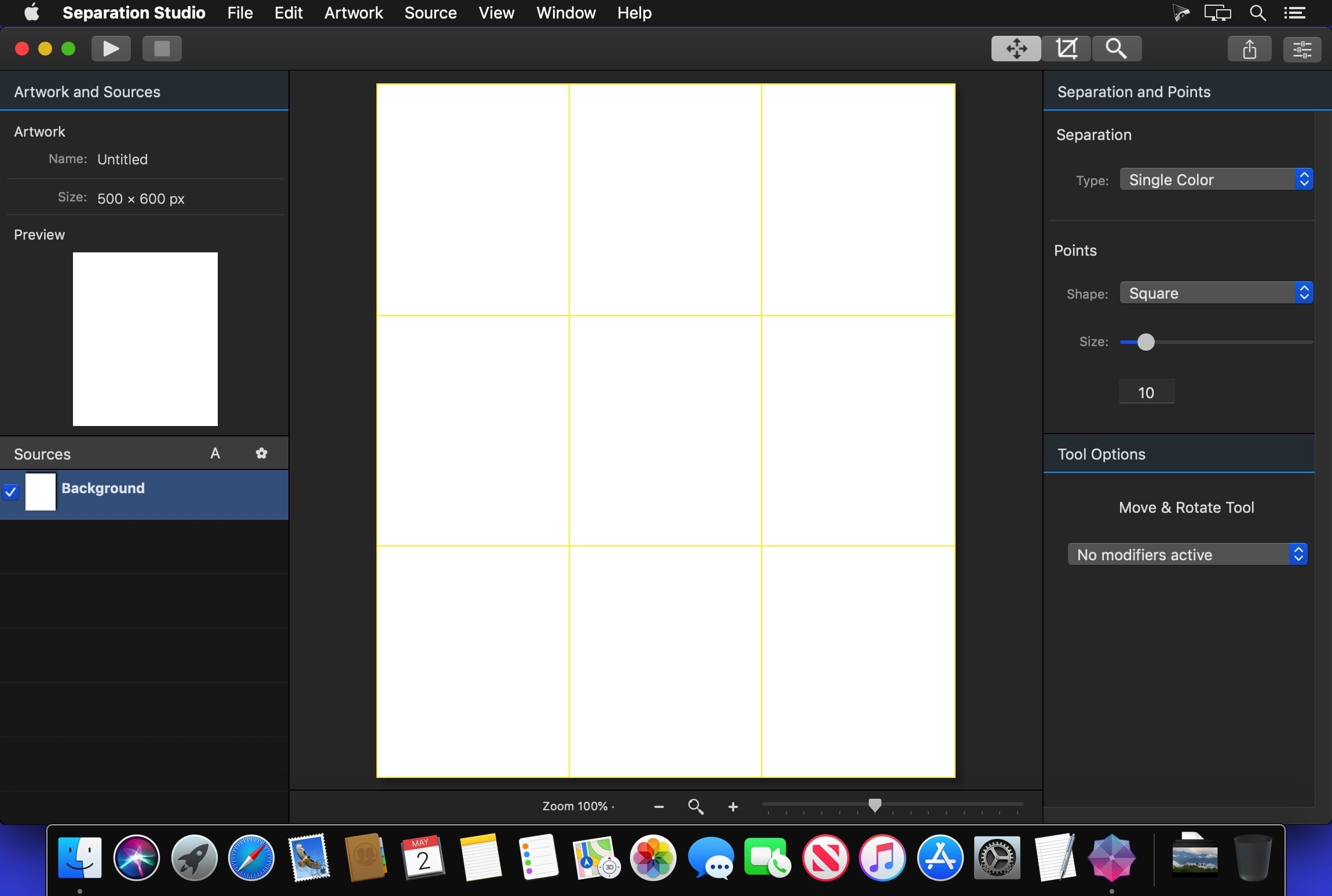The height and width of the screenshot is (896, 1332).
Task: Open the Artwork menu
Action: (x=353, y=13)
